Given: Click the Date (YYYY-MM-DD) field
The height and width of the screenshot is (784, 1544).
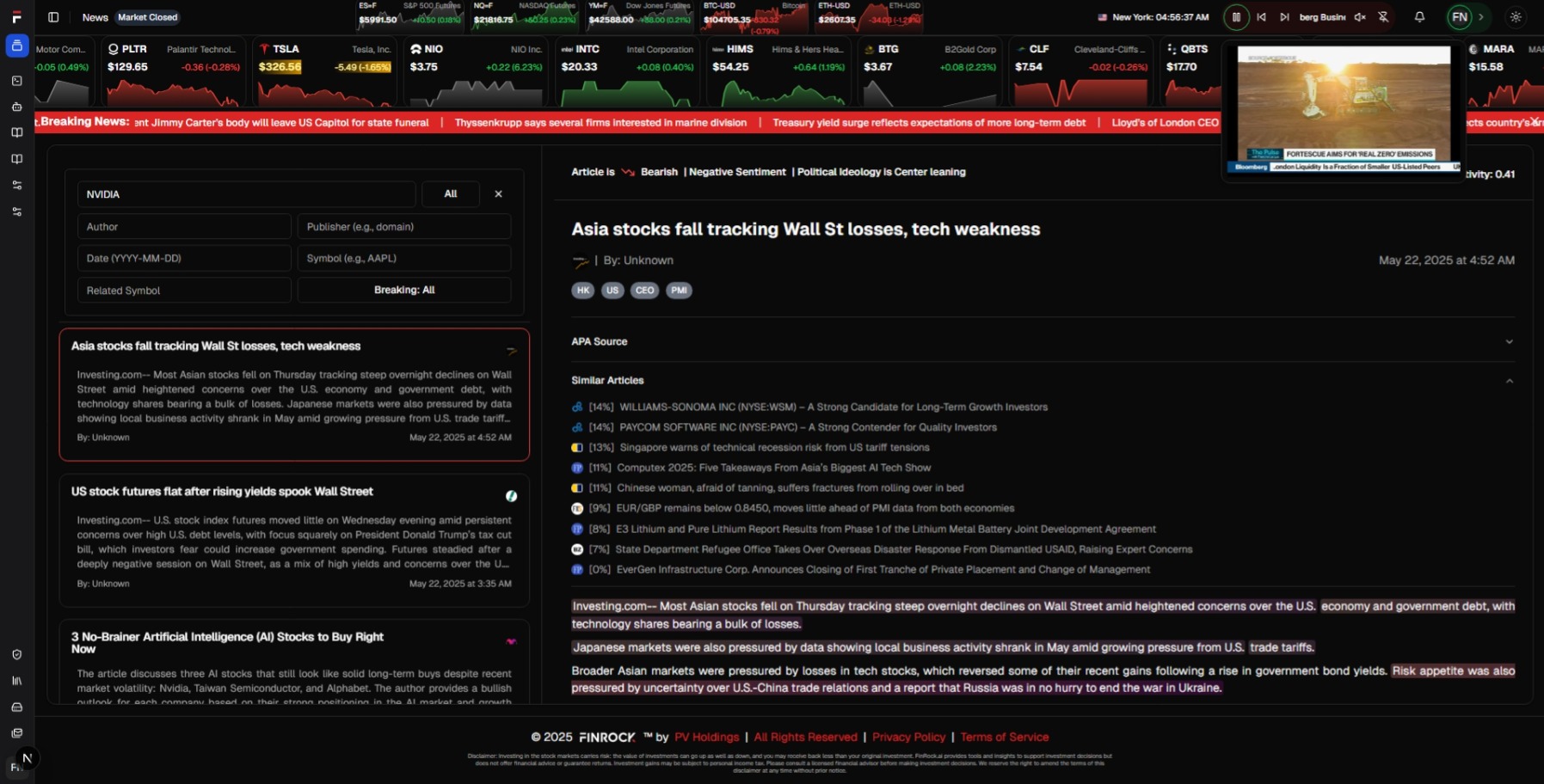Looking at the screenshot, I should (184, 258).
